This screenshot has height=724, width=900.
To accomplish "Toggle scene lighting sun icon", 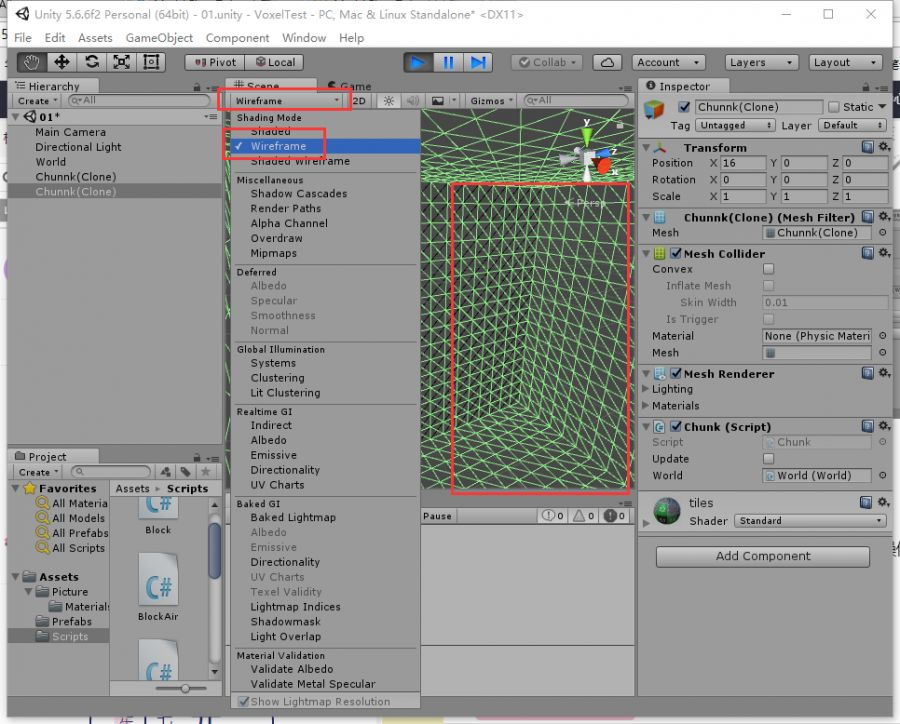I will coord(389,100).
